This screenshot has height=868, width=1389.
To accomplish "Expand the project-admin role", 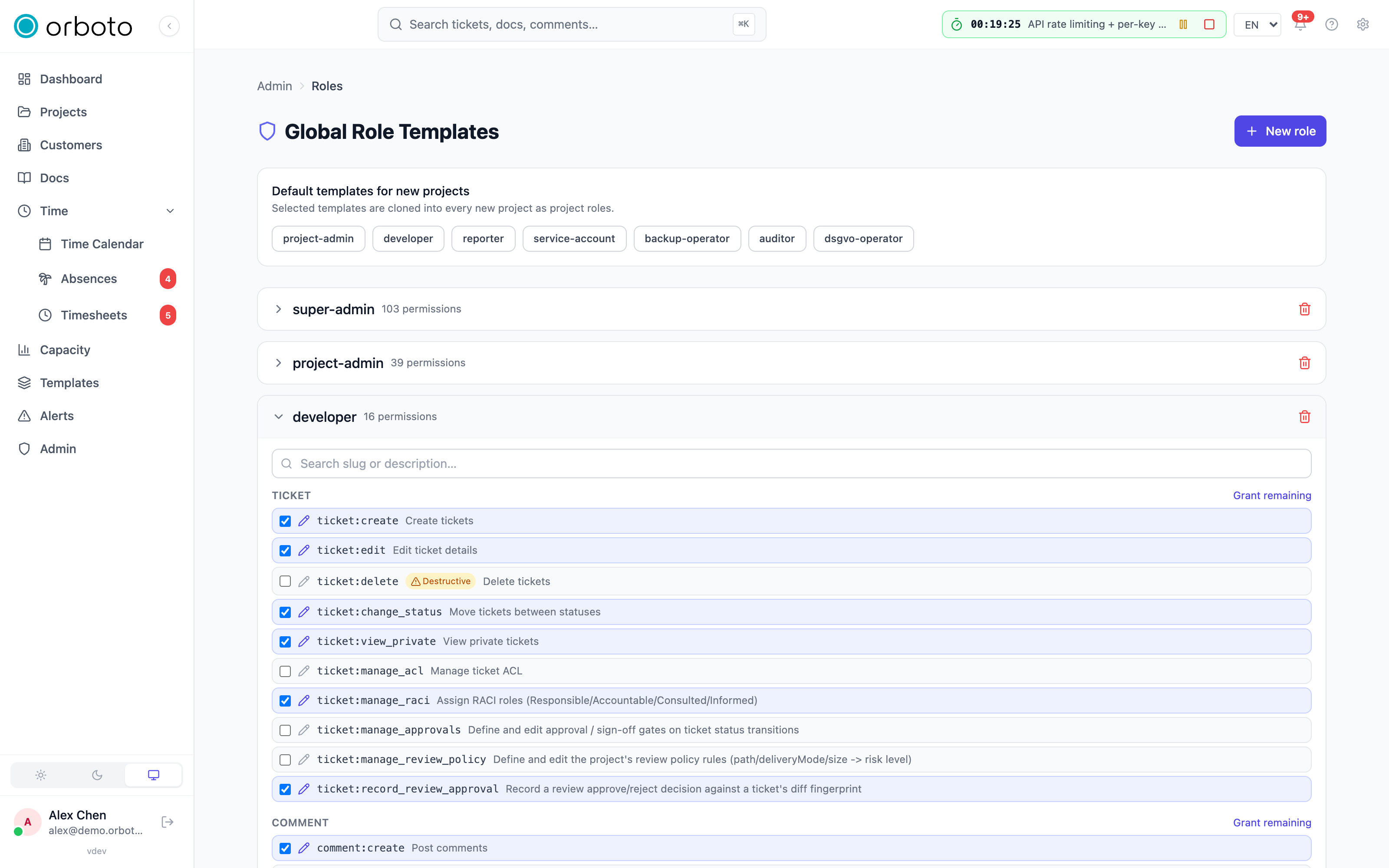I will coord(278,363).
